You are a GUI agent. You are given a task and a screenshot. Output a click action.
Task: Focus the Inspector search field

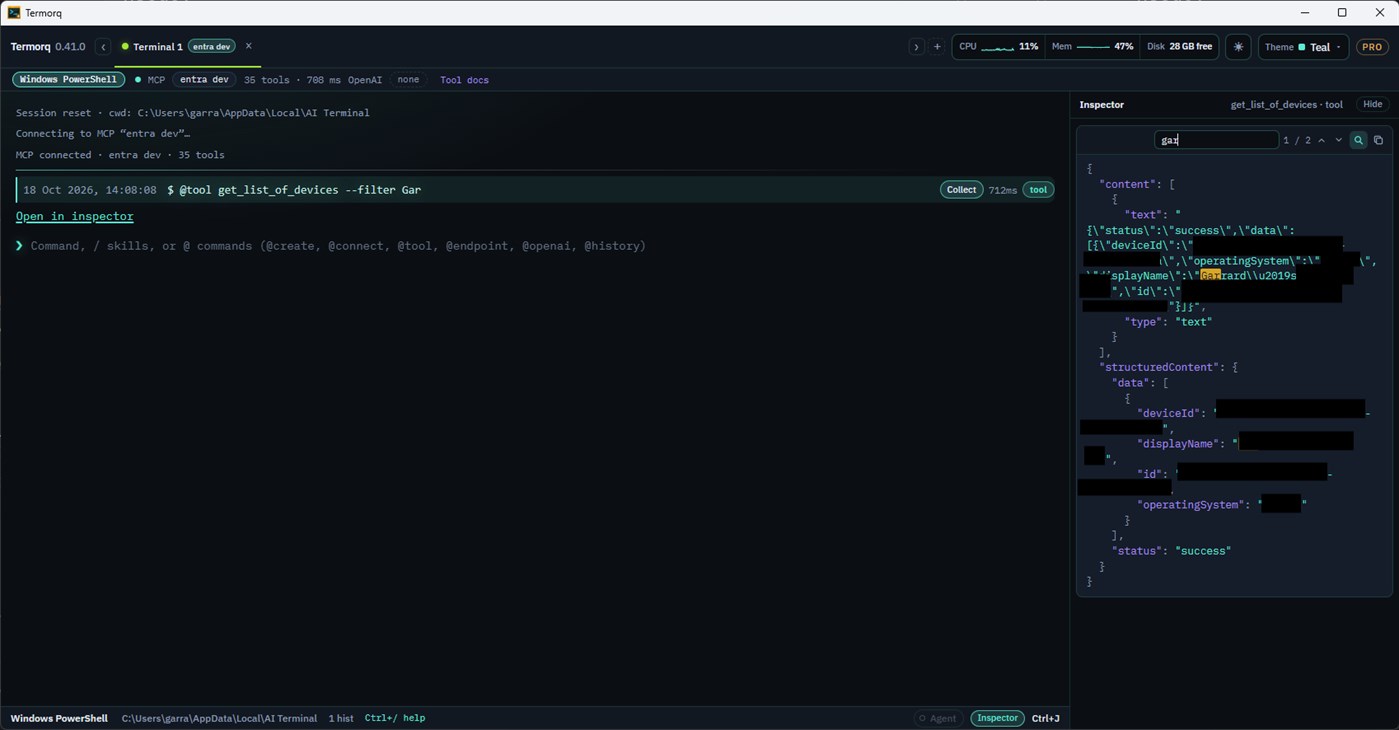pyautogui.click(x=1216, y=140)
